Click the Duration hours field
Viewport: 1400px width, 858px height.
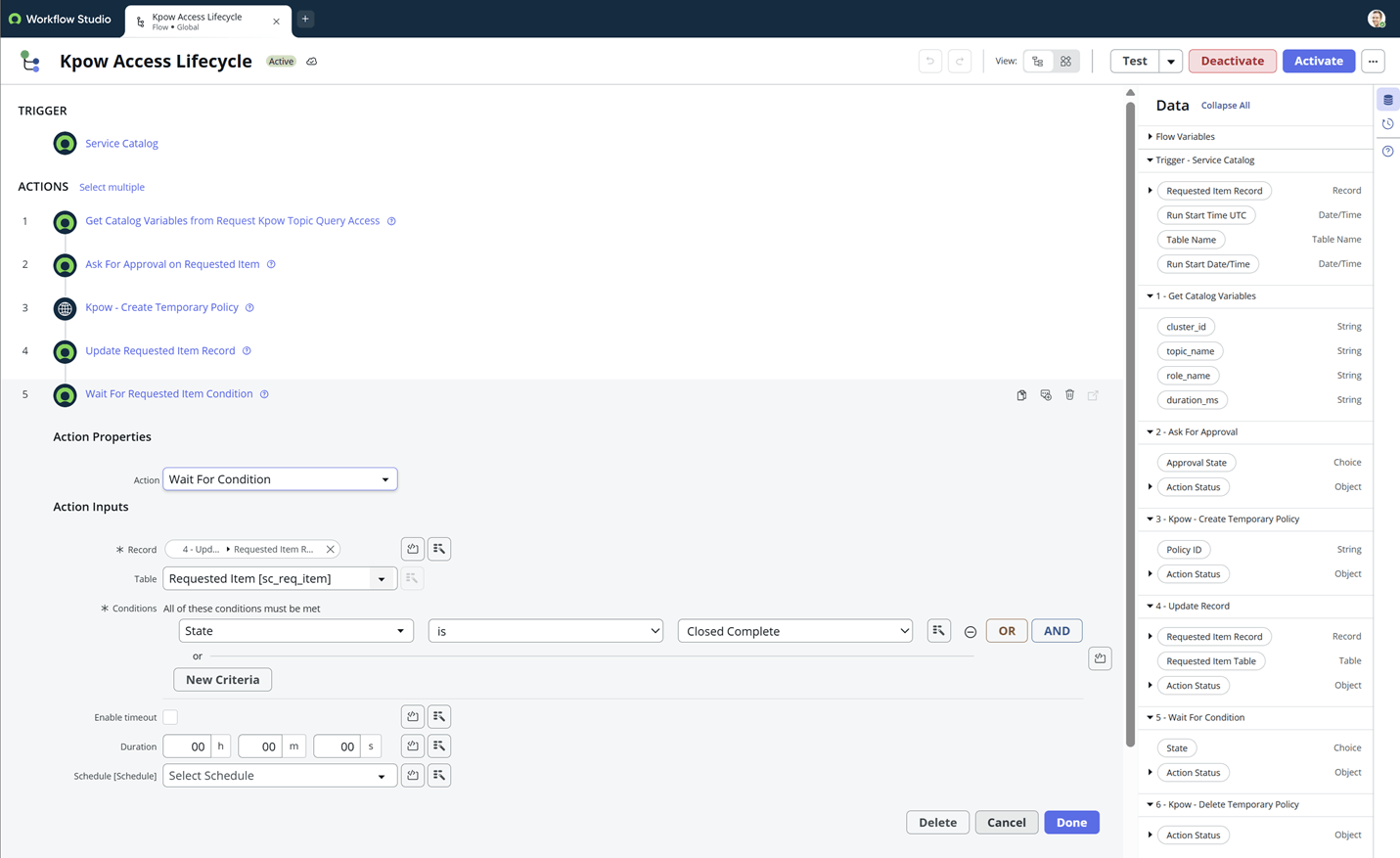188,746
